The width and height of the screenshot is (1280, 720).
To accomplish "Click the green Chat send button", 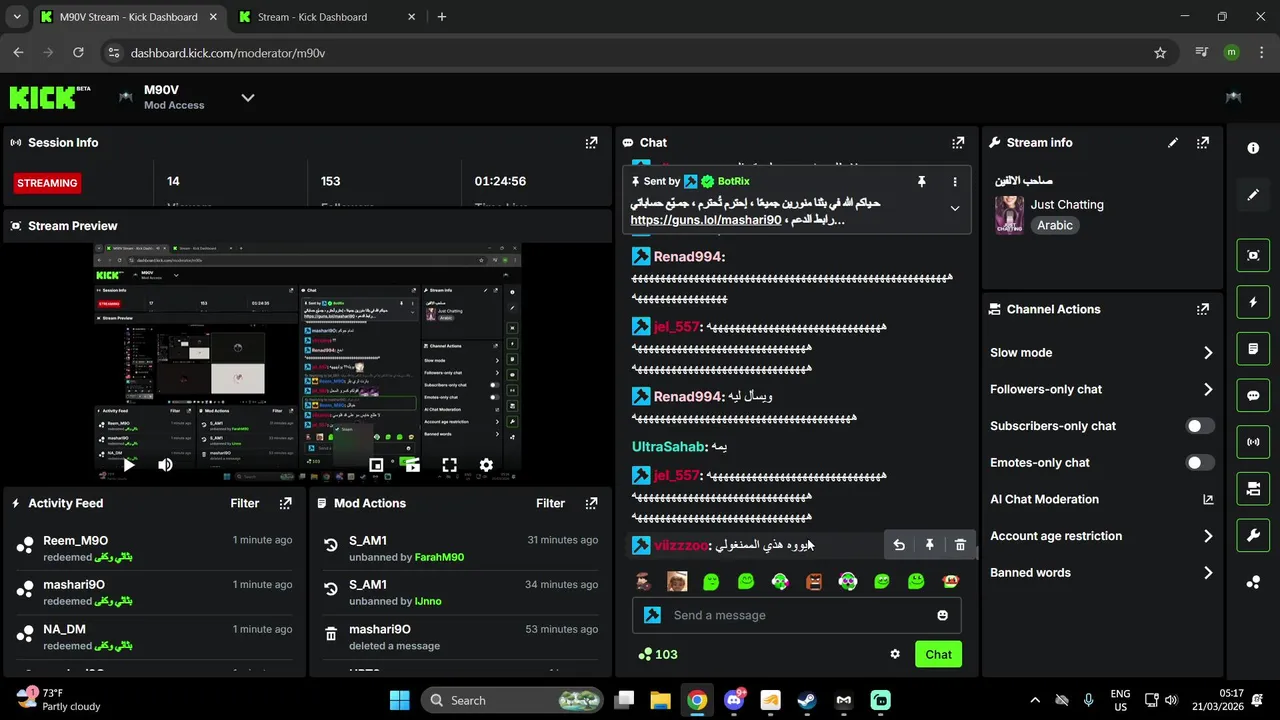I will click(x=938, y=654).
